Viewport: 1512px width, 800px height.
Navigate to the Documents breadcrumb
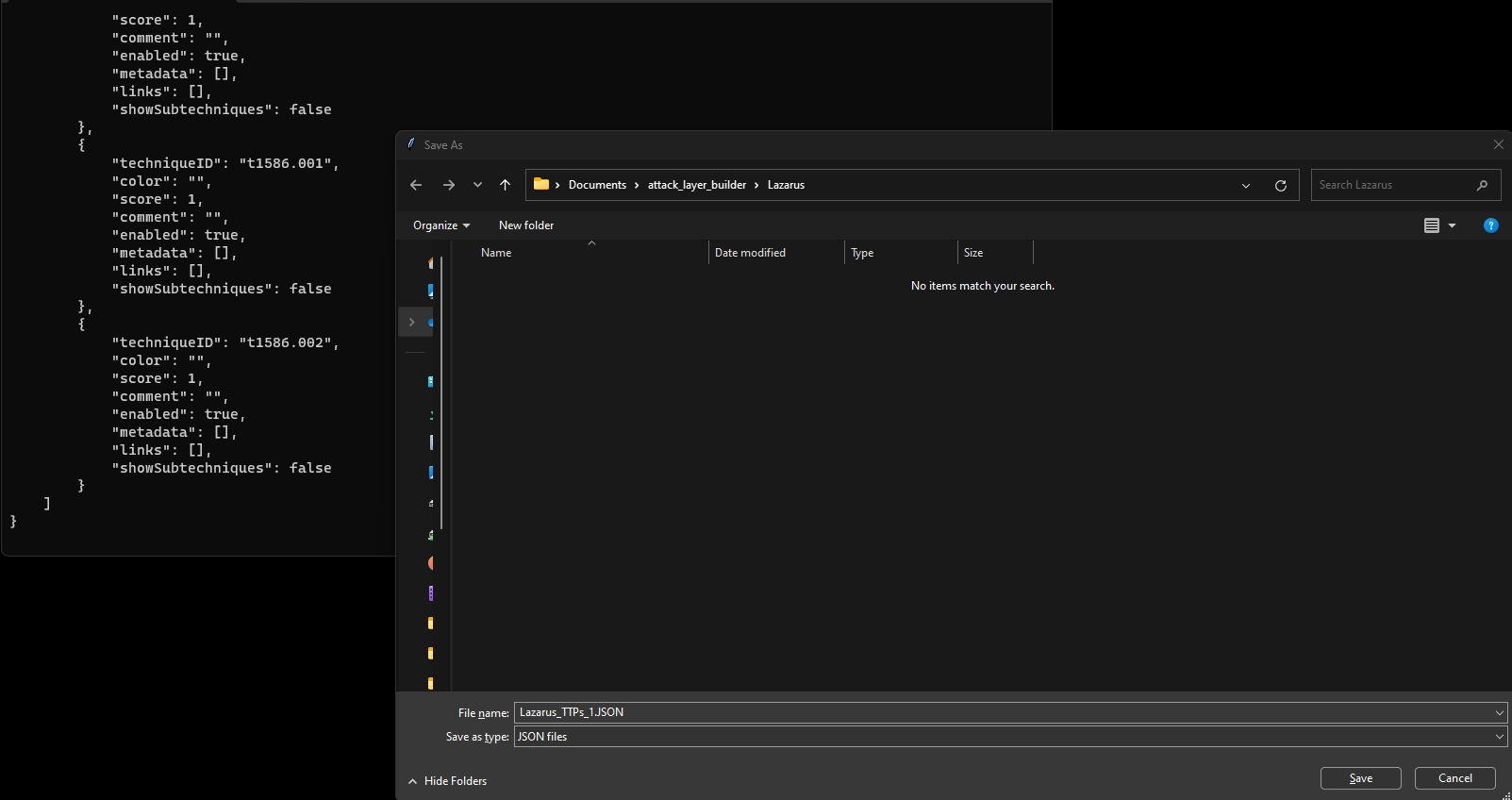[x=597, y=185]
